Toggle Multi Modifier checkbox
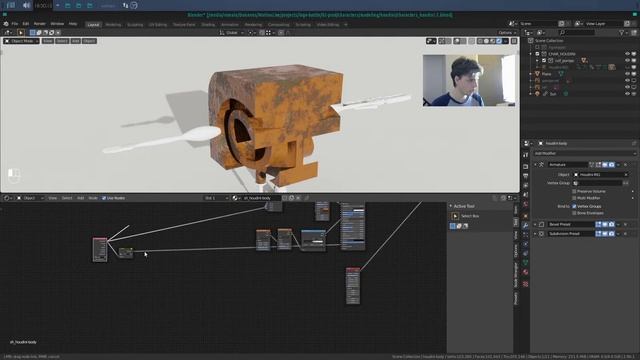The height and width of the screenshot is (360, 640). tap(574, 198)
